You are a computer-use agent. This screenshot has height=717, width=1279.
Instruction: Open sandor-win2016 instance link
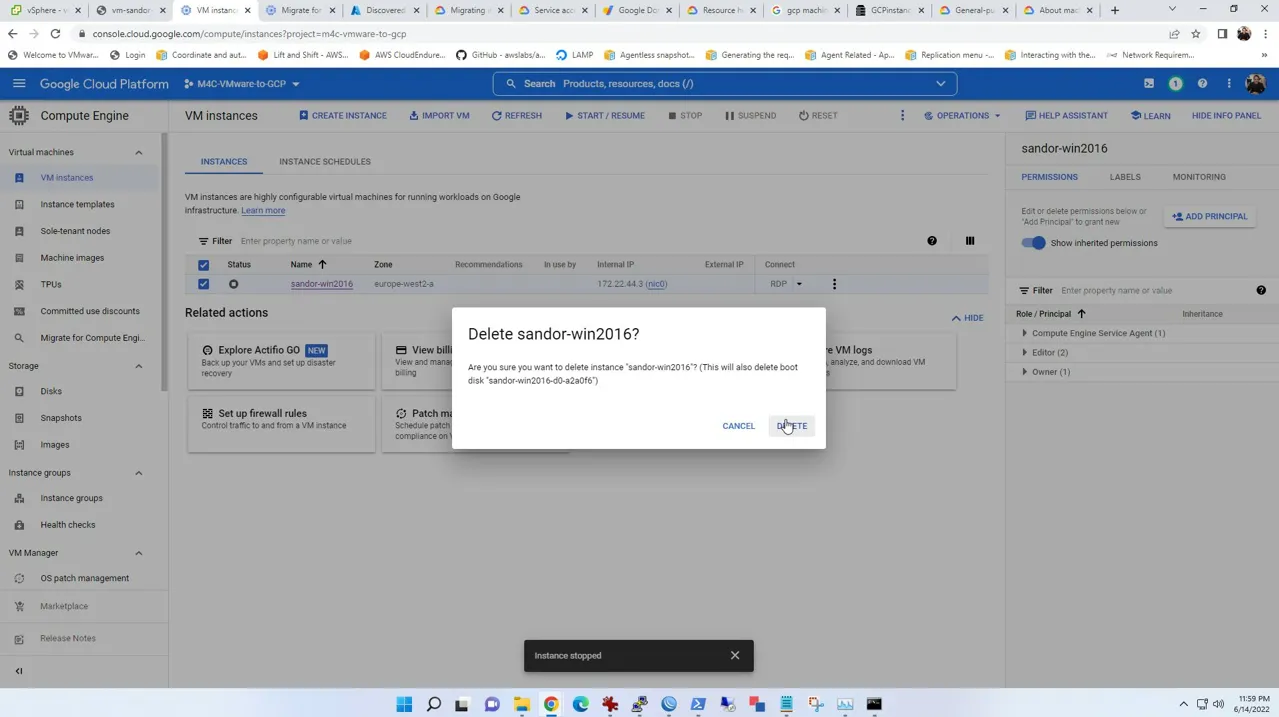click(x=322, y=284)
